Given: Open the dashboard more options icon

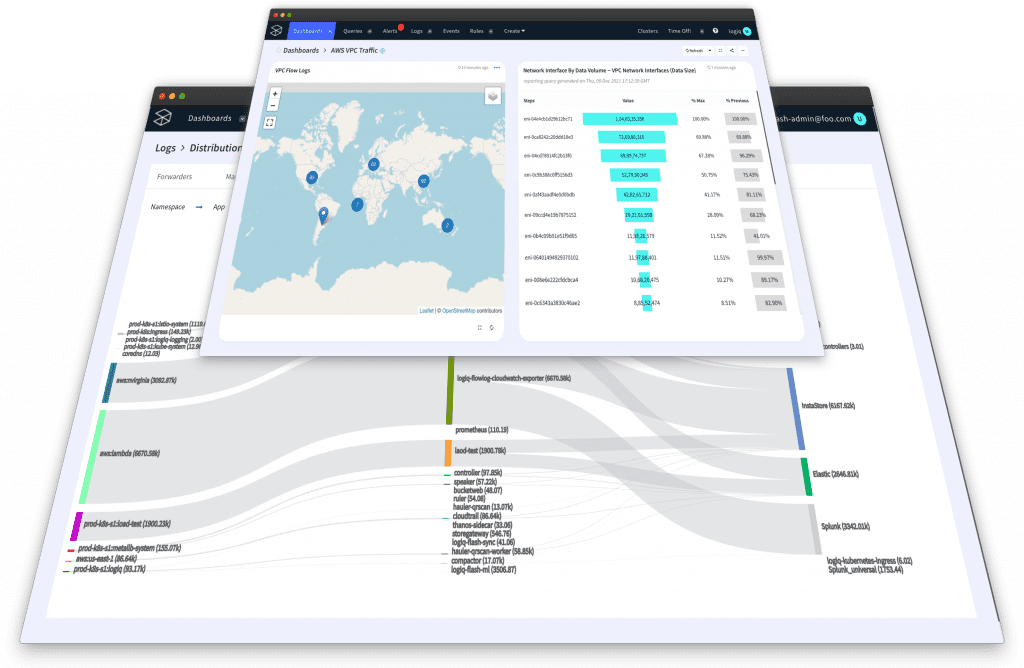Looking at the screenshot, I should pos(743,50).
